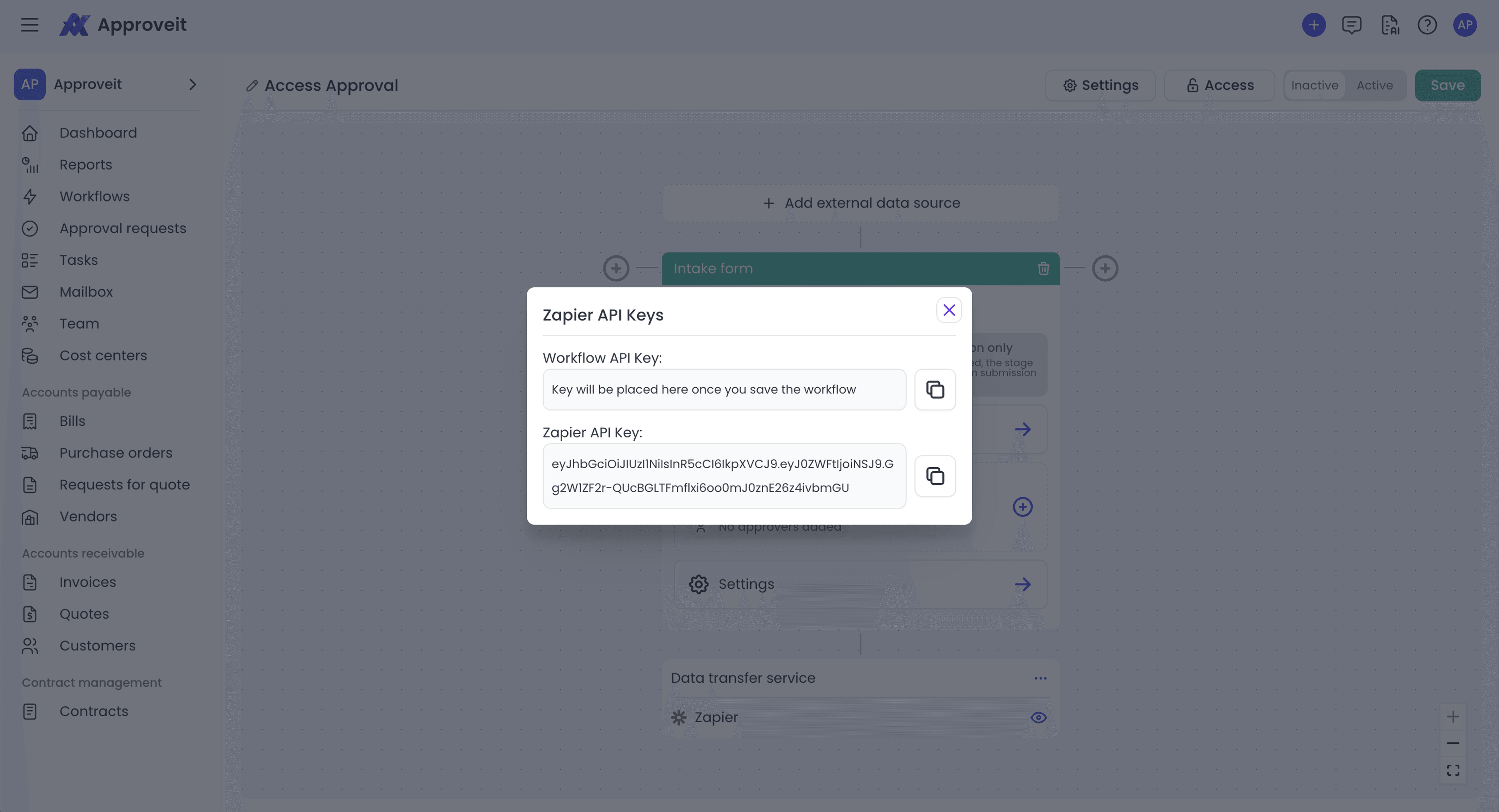Screen dimensions: 1499x812
Task: Click the Dashboard home icon
Action: point(30,133)
